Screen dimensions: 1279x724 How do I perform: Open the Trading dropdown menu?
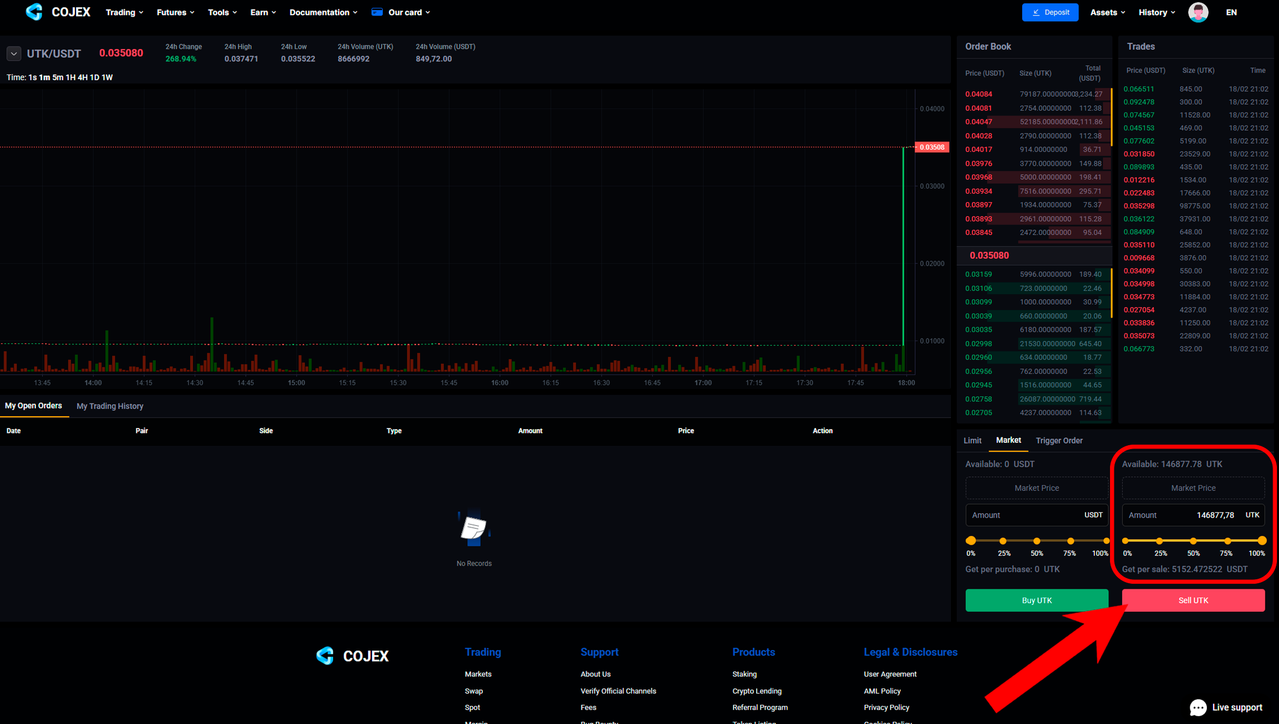125,12
